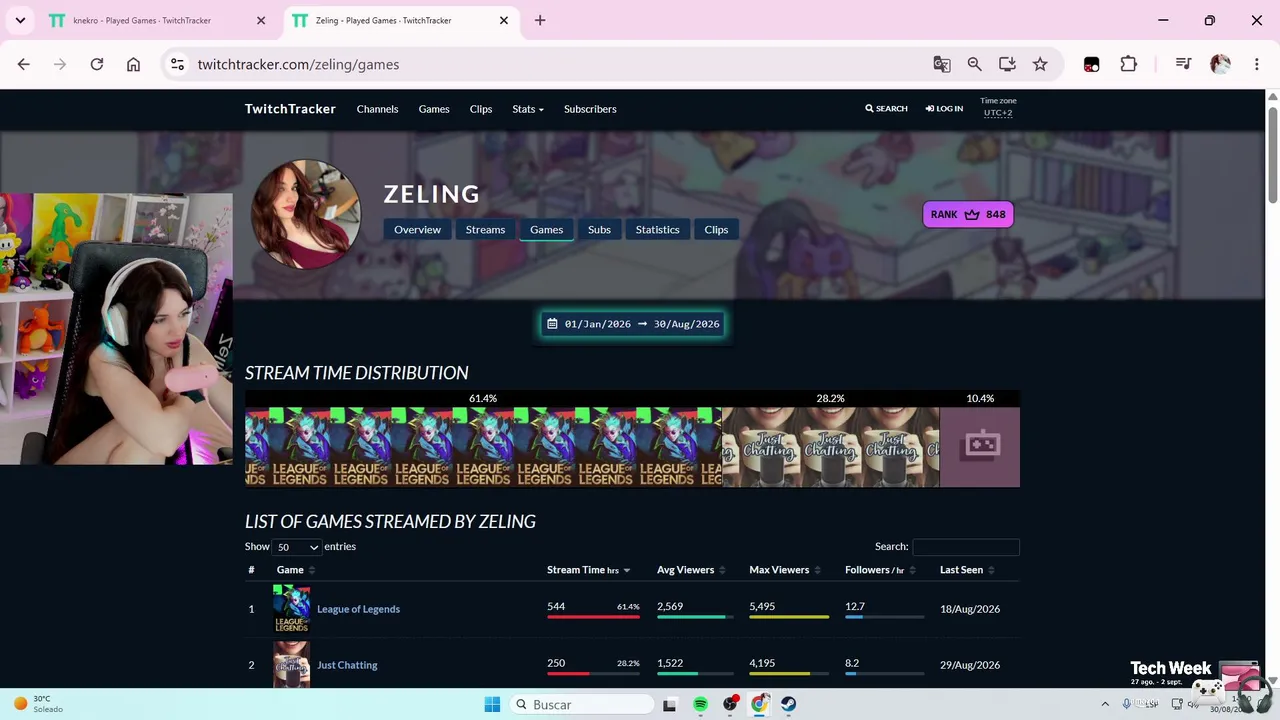Open the tab search dropdown arrow

tap(20, 20)
